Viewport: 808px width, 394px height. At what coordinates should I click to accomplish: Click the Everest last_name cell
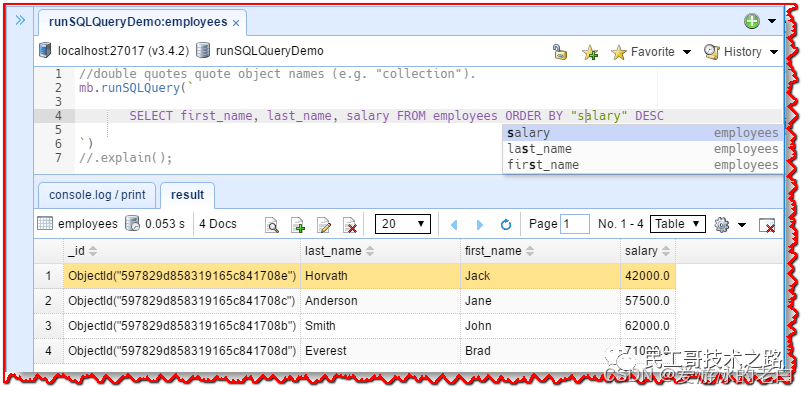(380, 351)
